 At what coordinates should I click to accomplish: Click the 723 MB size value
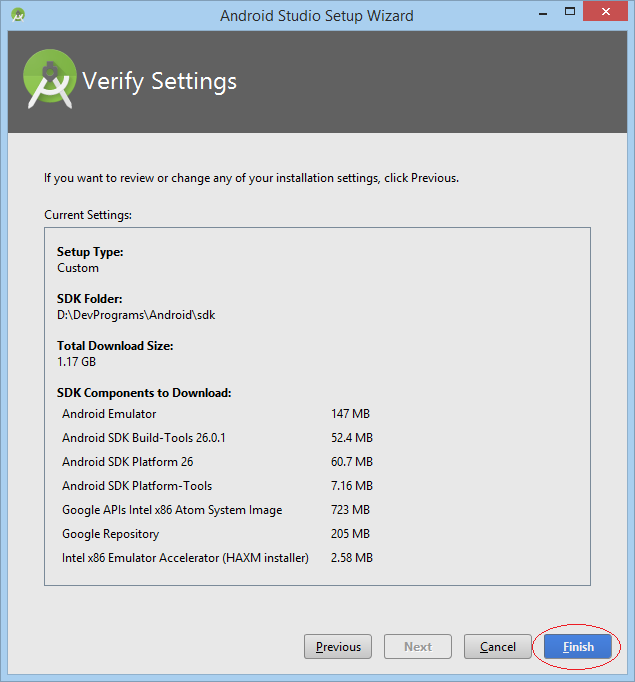coord(350,510)
